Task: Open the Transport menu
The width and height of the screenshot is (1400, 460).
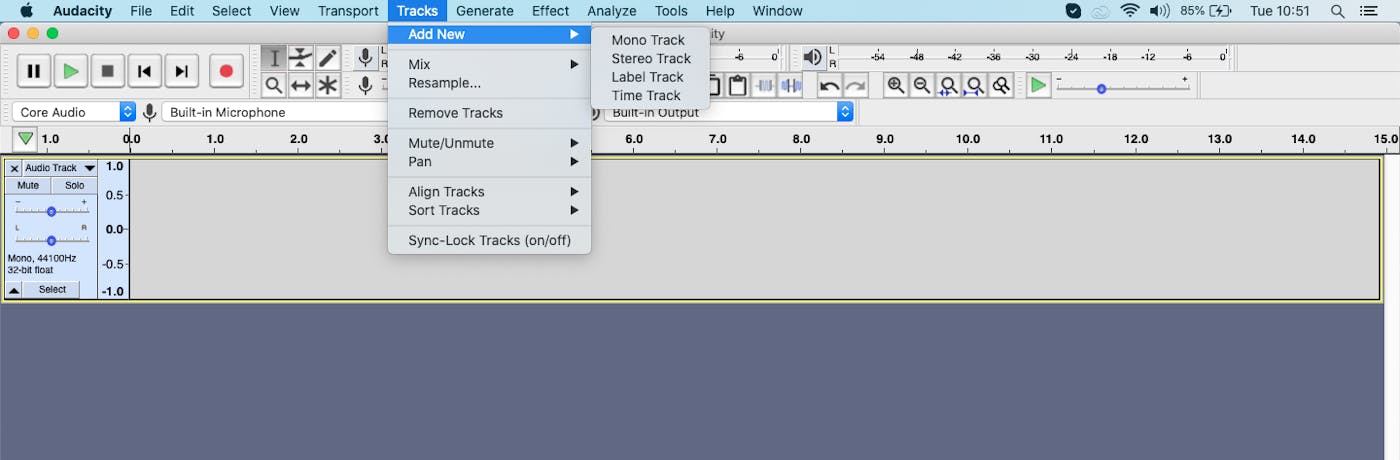Action: click(x=348, y=11)
